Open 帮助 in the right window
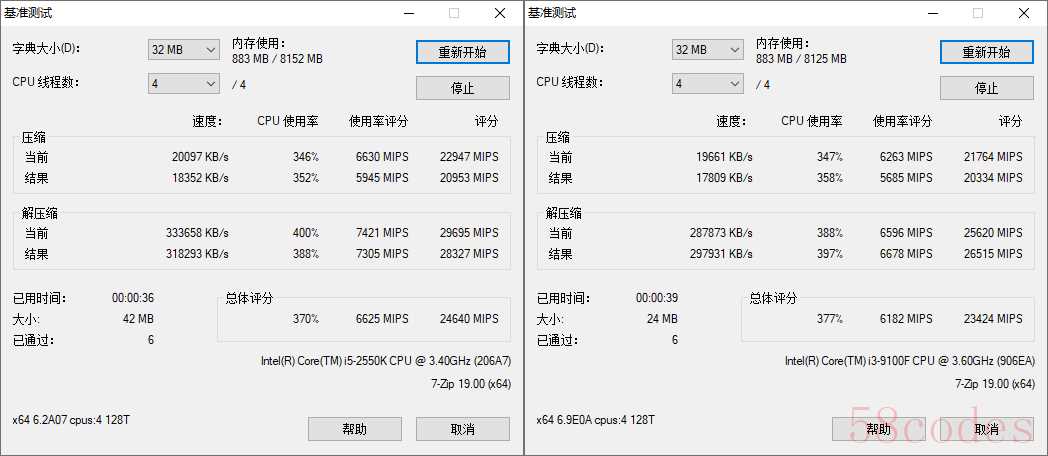 pyautogui.click(x=879, y=429)
